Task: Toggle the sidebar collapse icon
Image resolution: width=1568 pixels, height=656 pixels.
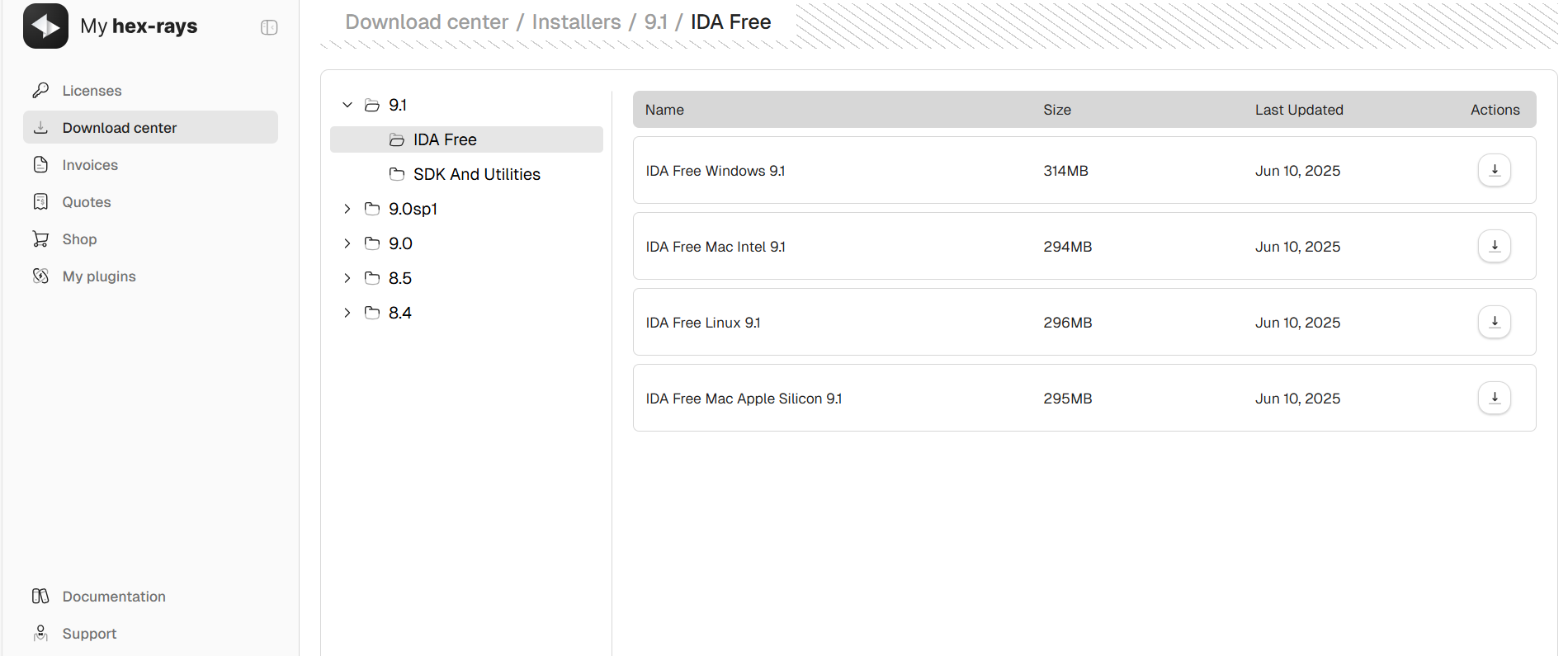Action: [269, 27]
